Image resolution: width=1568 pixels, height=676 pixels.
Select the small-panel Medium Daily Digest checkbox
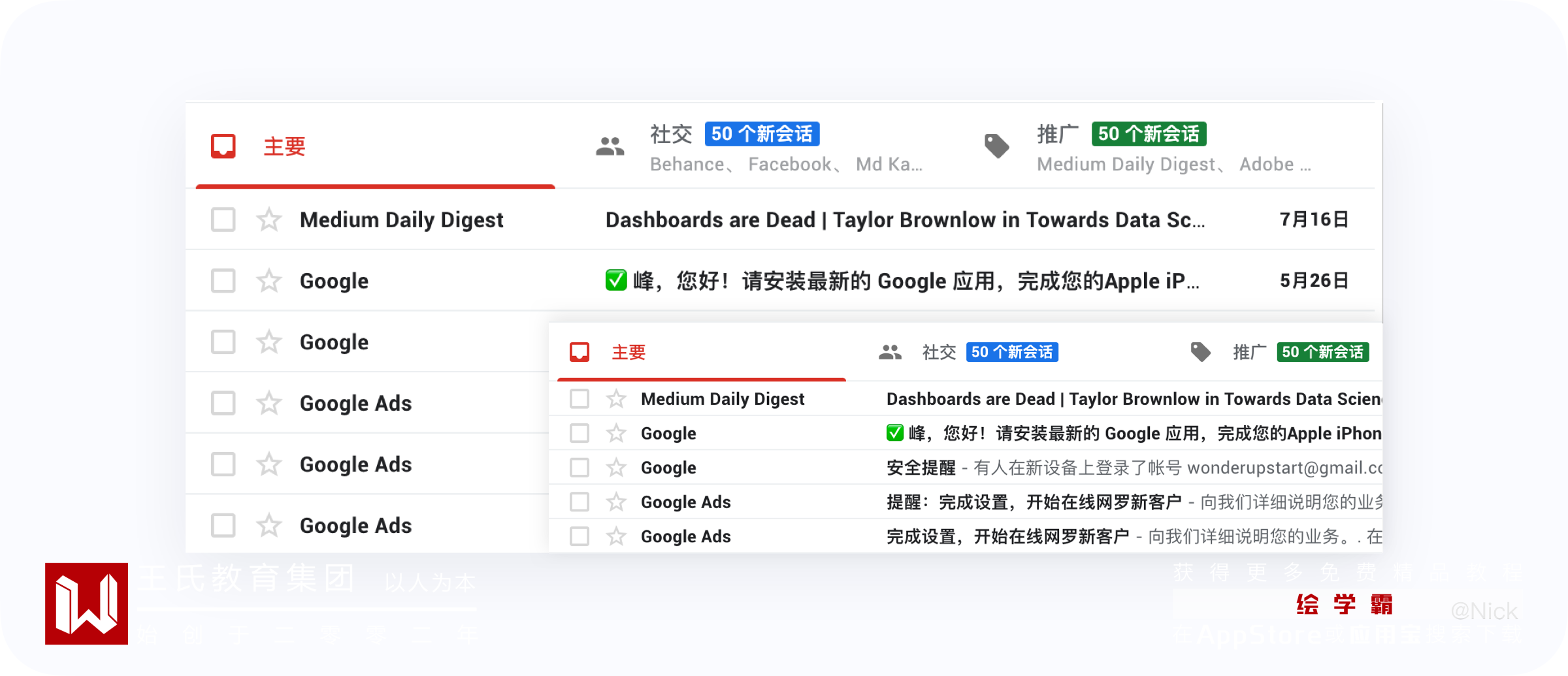click(x=580, y=398)
